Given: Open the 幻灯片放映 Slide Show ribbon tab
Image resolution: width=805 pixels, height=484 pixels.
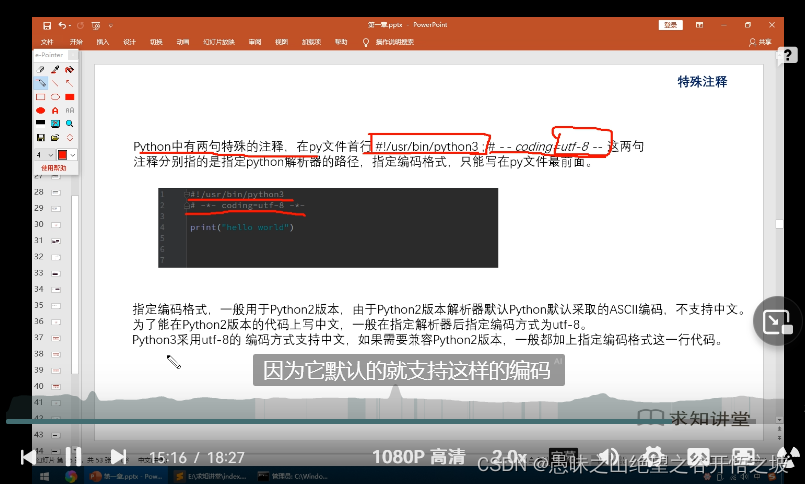Looking at the screenshot, I should 219,42.
